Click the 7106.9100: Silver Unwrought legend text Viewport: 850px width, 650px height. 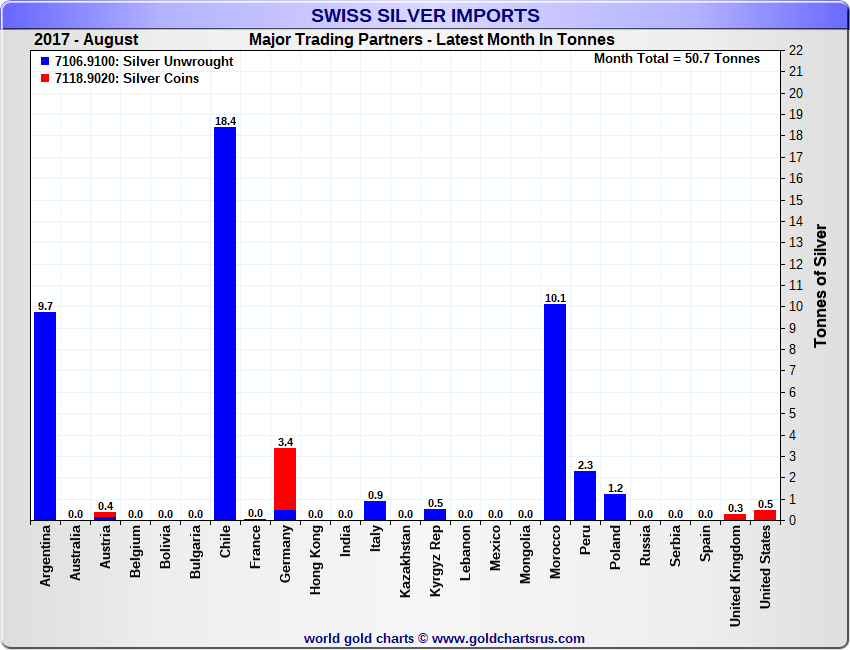pyautogui.click(x=144, y=62)
